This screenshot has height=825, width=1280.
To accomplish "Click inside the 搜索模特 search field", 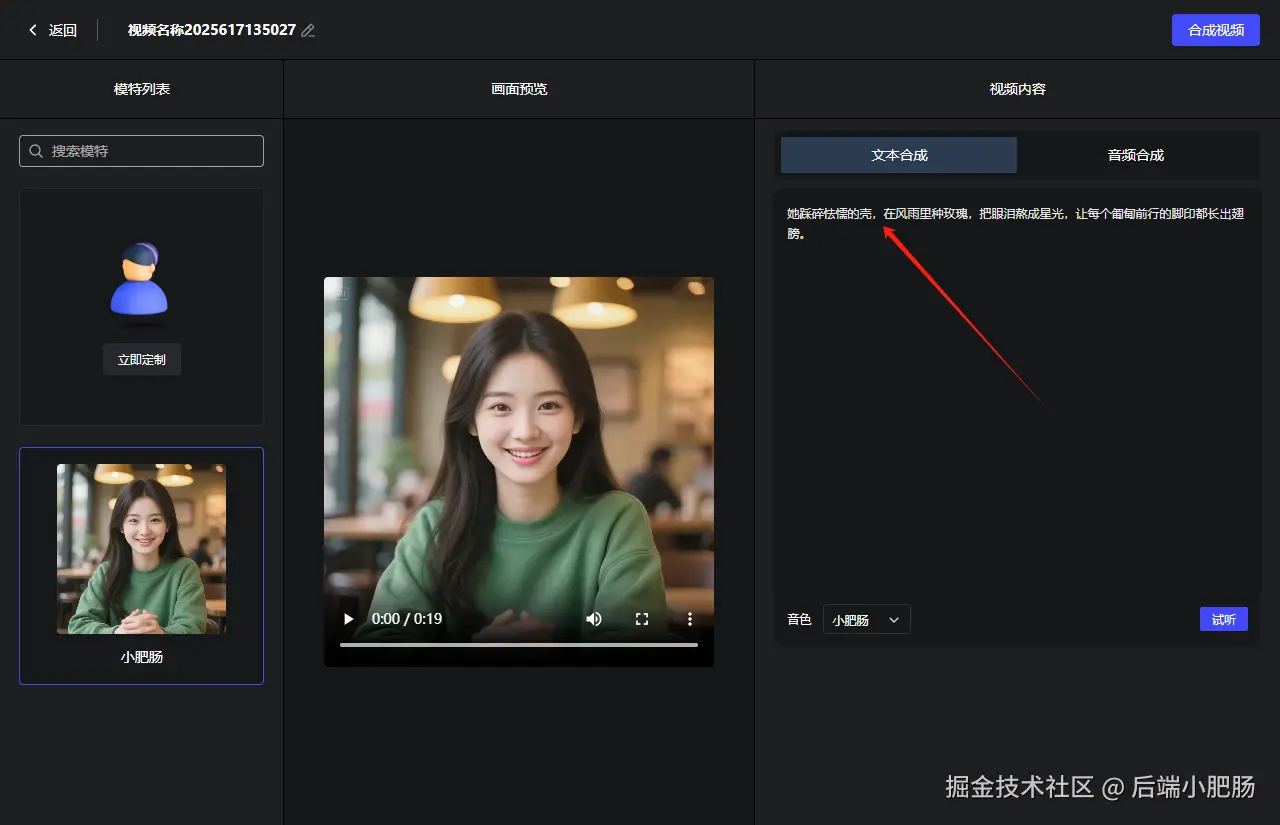I will click(x=141, y=151).
